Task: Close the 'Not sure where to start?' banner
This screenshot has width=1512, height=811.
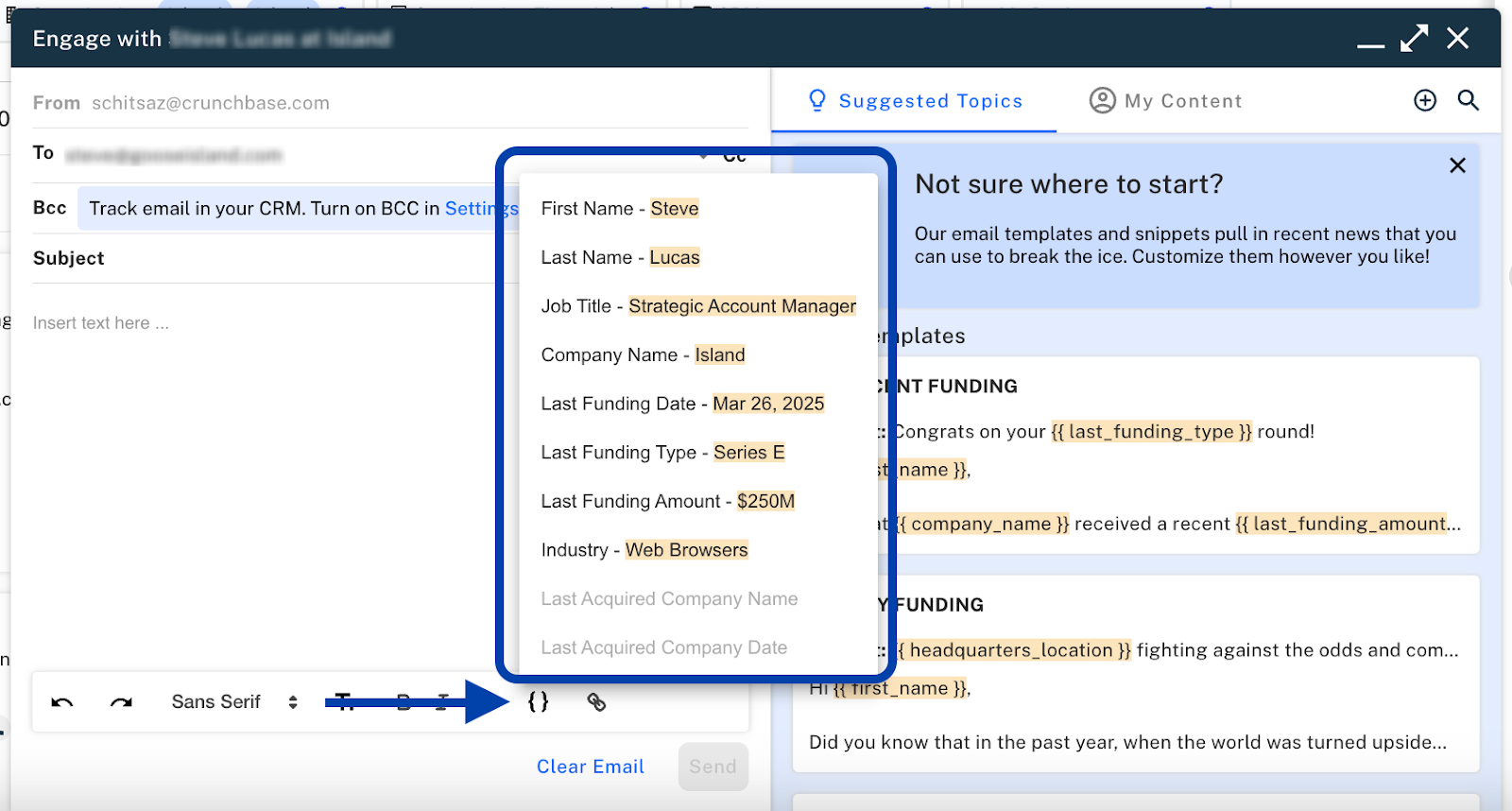Action: click(1457, 165)
